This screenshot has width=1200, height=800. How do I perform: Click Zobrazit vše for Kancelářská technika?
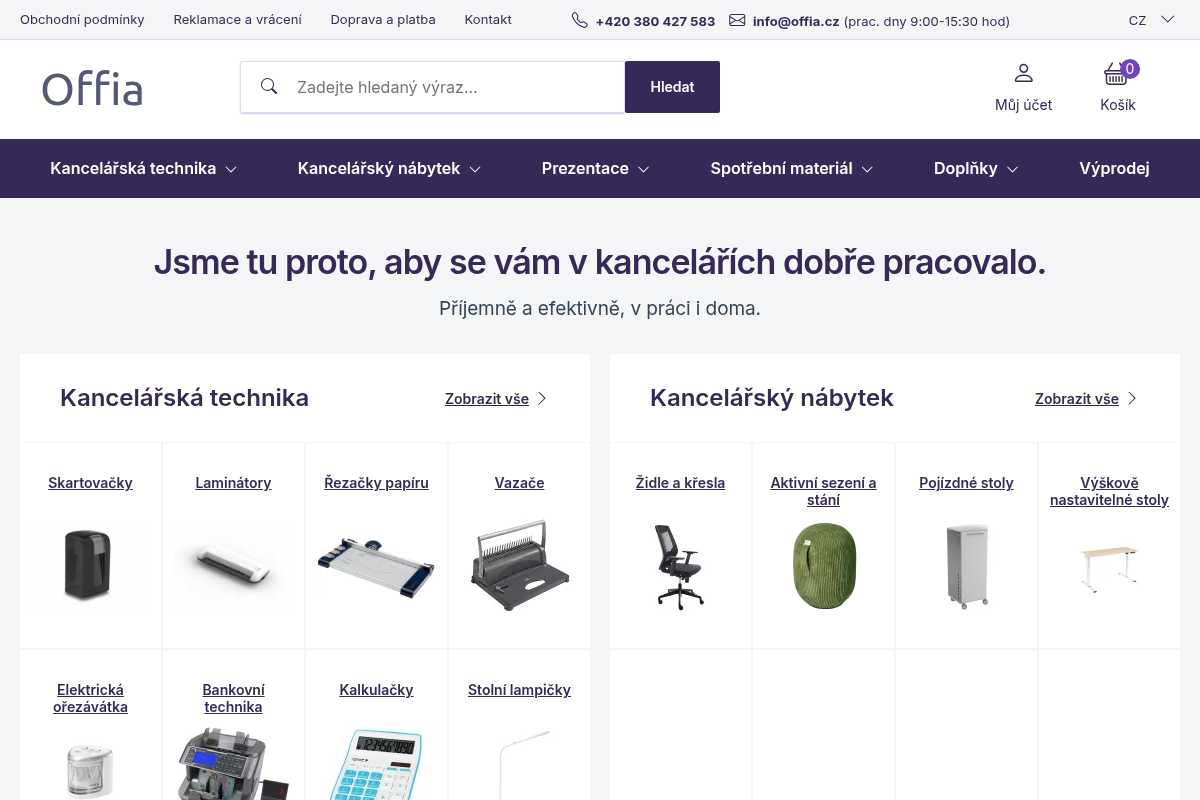[487, 399]
